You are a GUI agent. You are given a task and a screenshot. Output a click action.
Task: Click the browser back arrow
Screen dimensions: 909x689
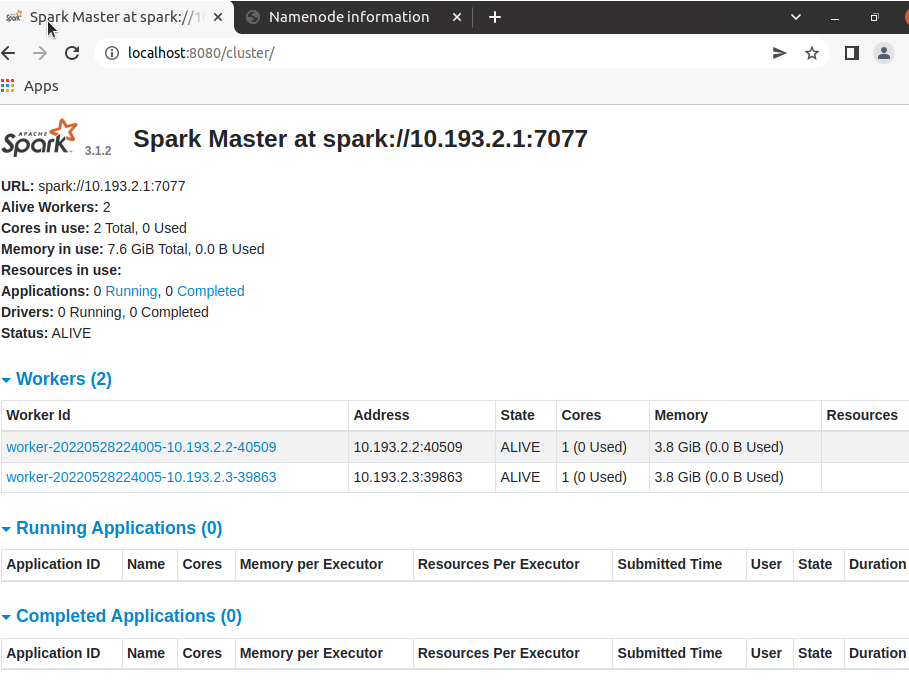(x=8, y=52)
